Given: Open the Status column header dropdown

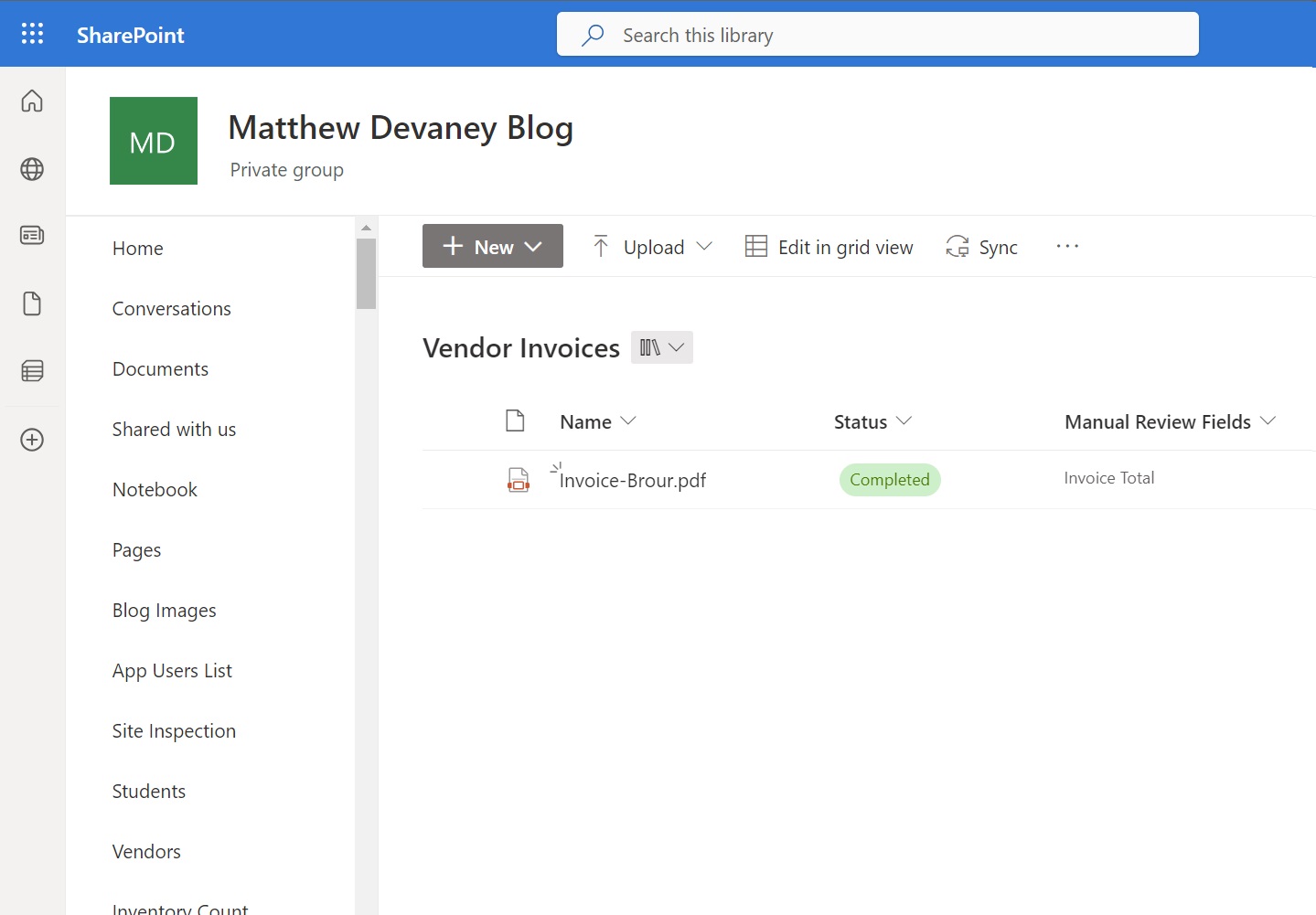Looking at the screenshot, I should click(x=906, y=421).
